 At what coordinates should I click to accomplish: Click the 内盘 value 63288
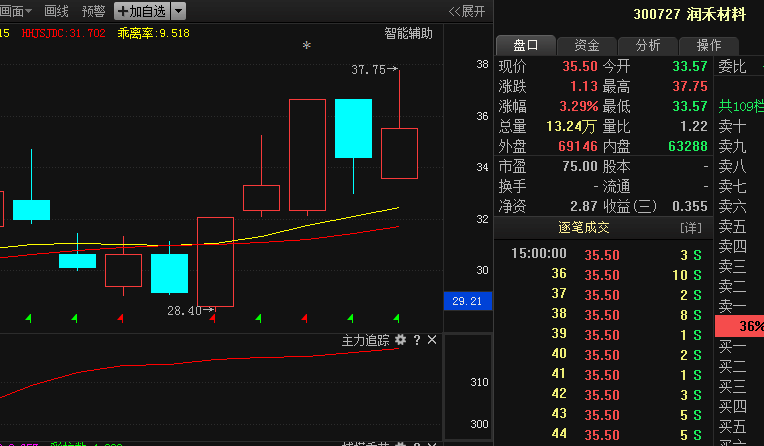coord(688,146)
